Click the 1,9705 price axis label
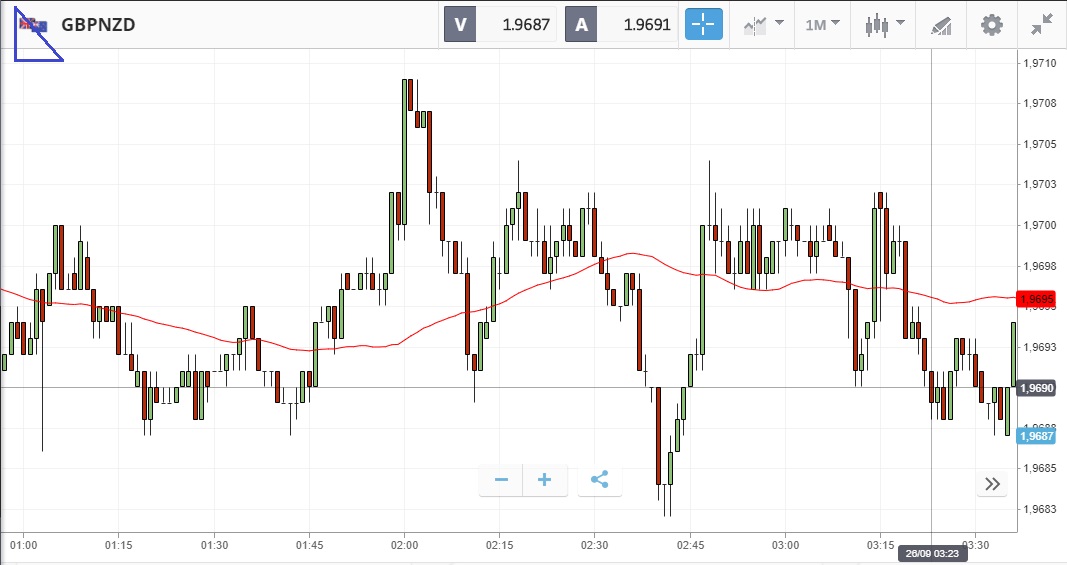1067x565 pixels. click(1040, 144)
